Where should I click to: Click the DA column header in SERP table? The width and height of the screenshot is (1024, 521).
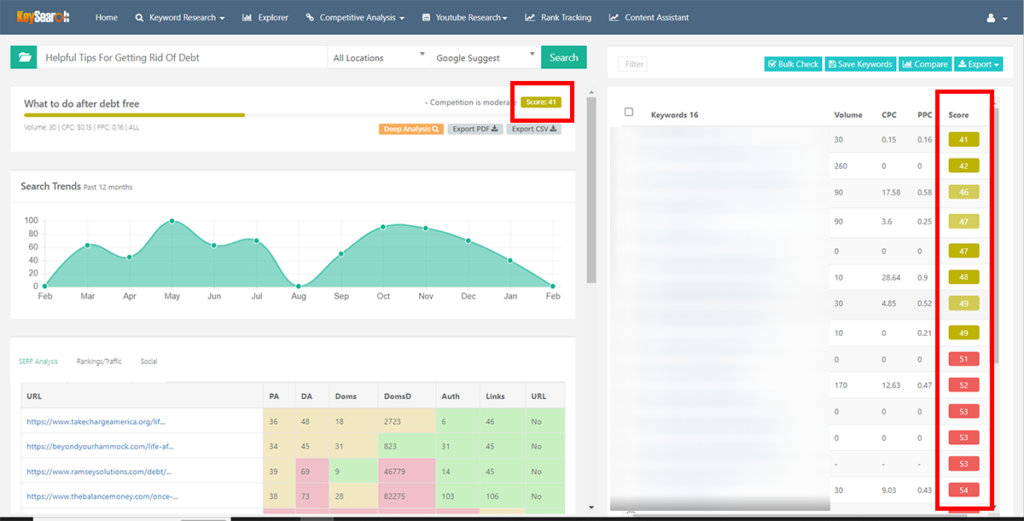(x=306, y=396)
